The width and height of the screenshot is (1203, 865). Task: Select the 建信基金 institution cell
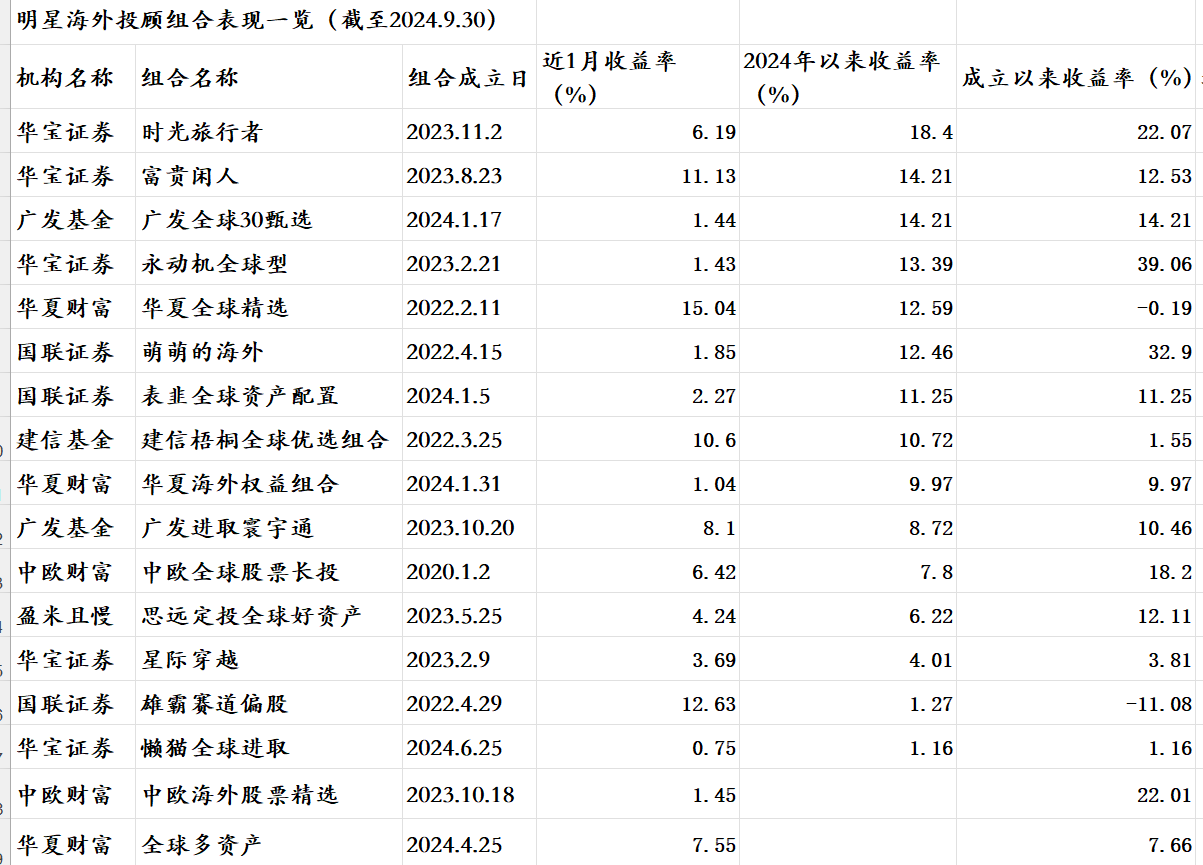pyautogui.click(x=73, y=439)
